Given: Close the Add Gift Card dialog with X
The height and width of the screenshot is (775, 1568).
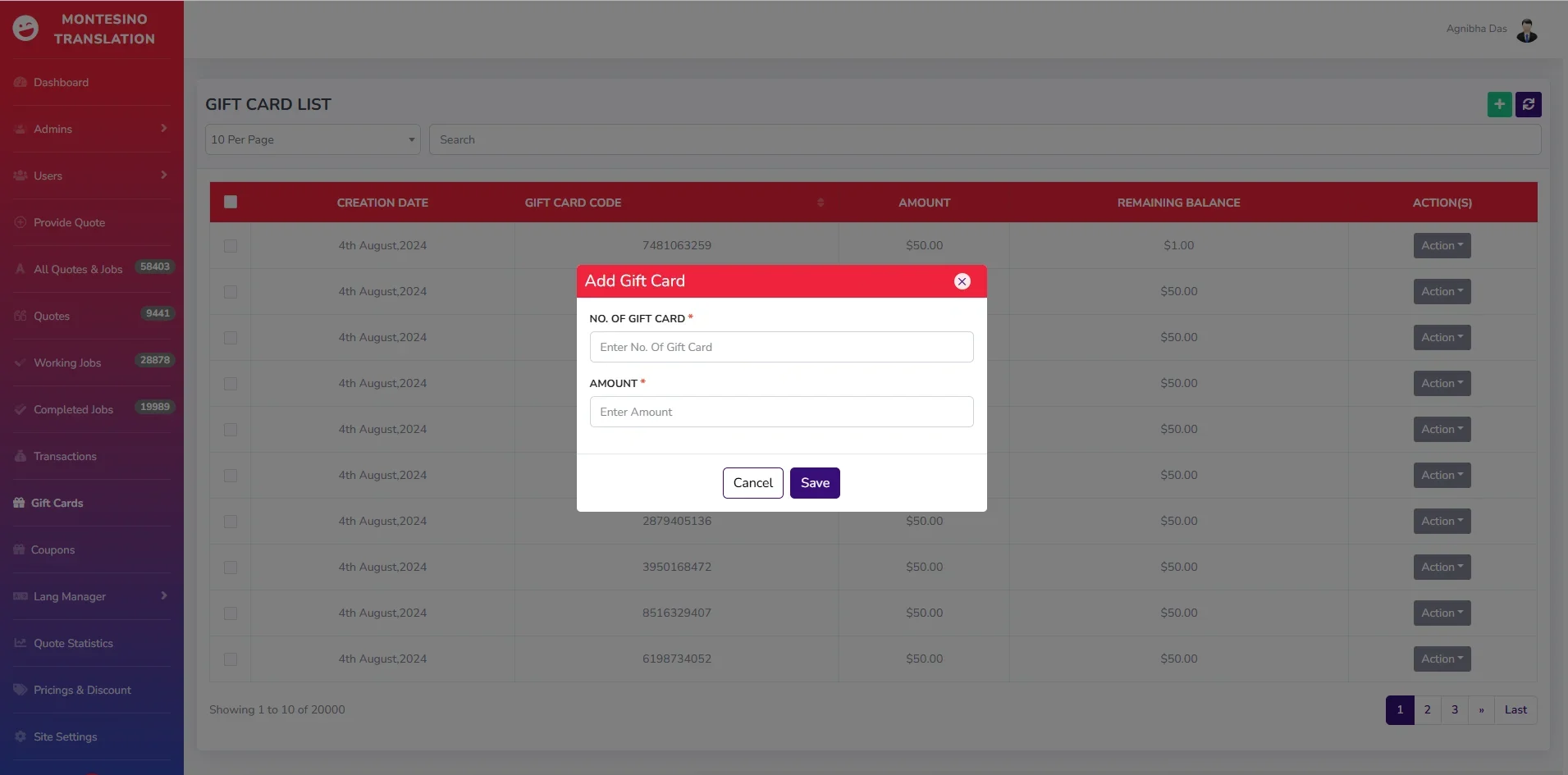Looking at the screenshot, I should tap(962, 281).
